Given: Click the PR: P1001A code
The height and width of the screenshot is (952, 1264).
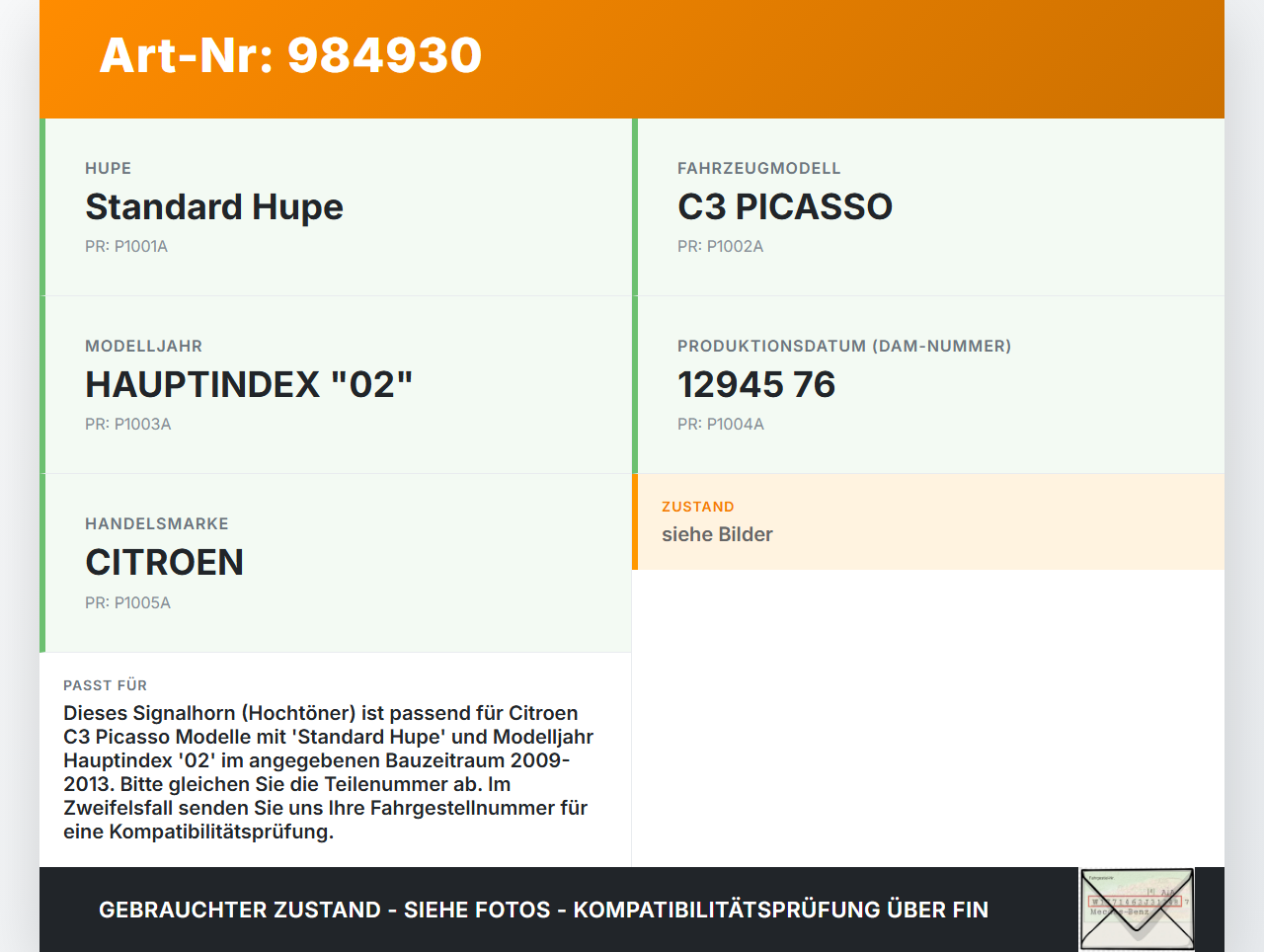Looking at the screenshot, I should point(126,247).
